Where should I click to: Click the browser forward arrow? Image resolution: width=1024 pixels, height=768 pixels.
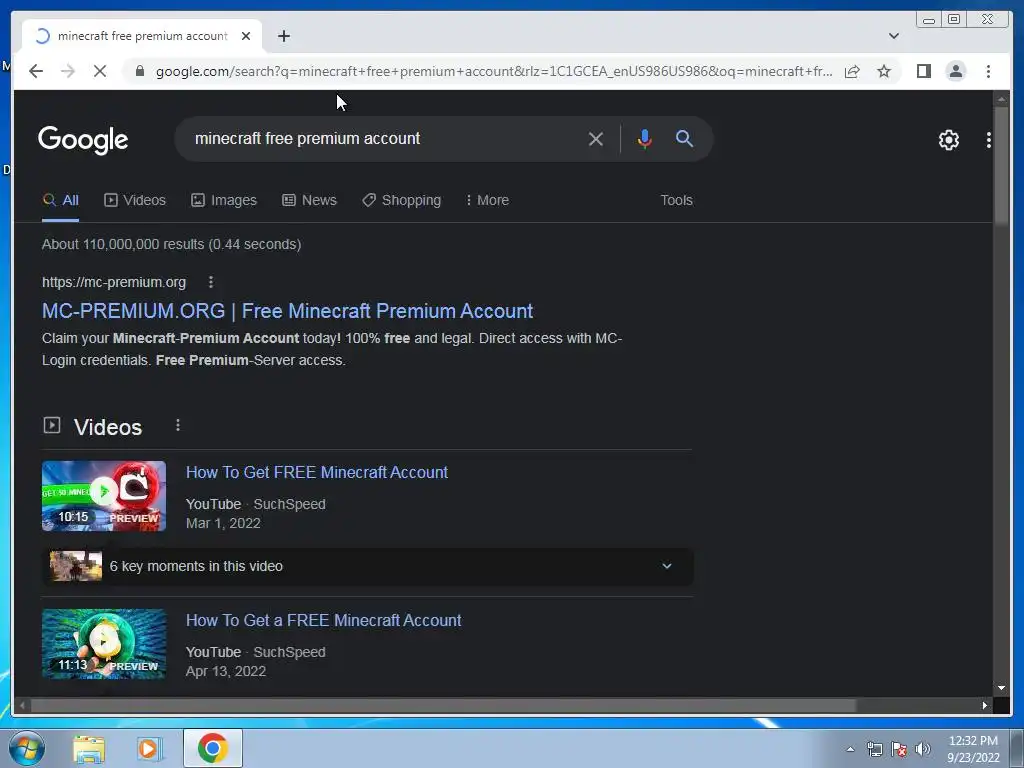pos(68,71)
